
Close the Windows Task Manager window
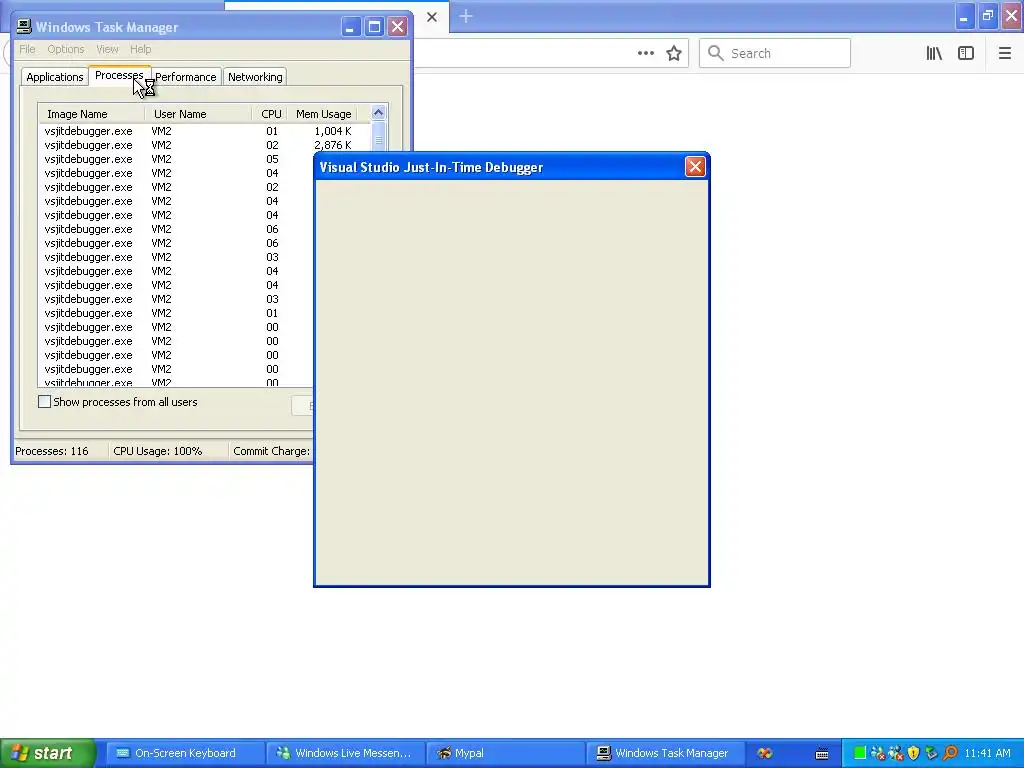(397, 27)
